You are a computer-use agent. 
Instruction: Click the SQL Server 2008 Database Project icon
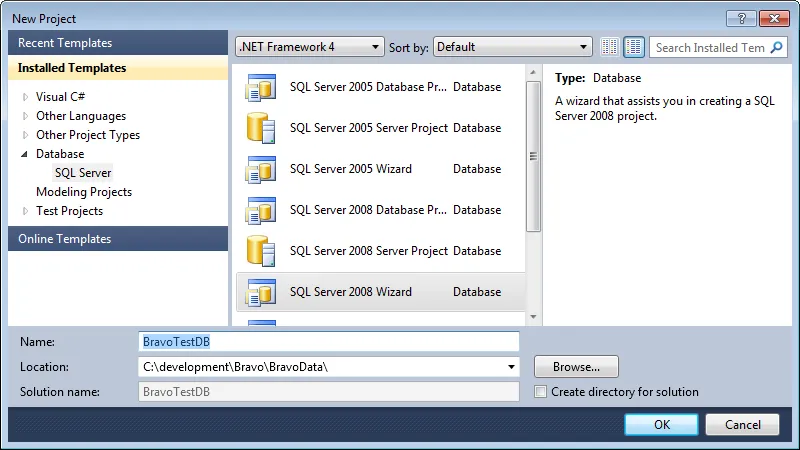(x=261, y=210)
